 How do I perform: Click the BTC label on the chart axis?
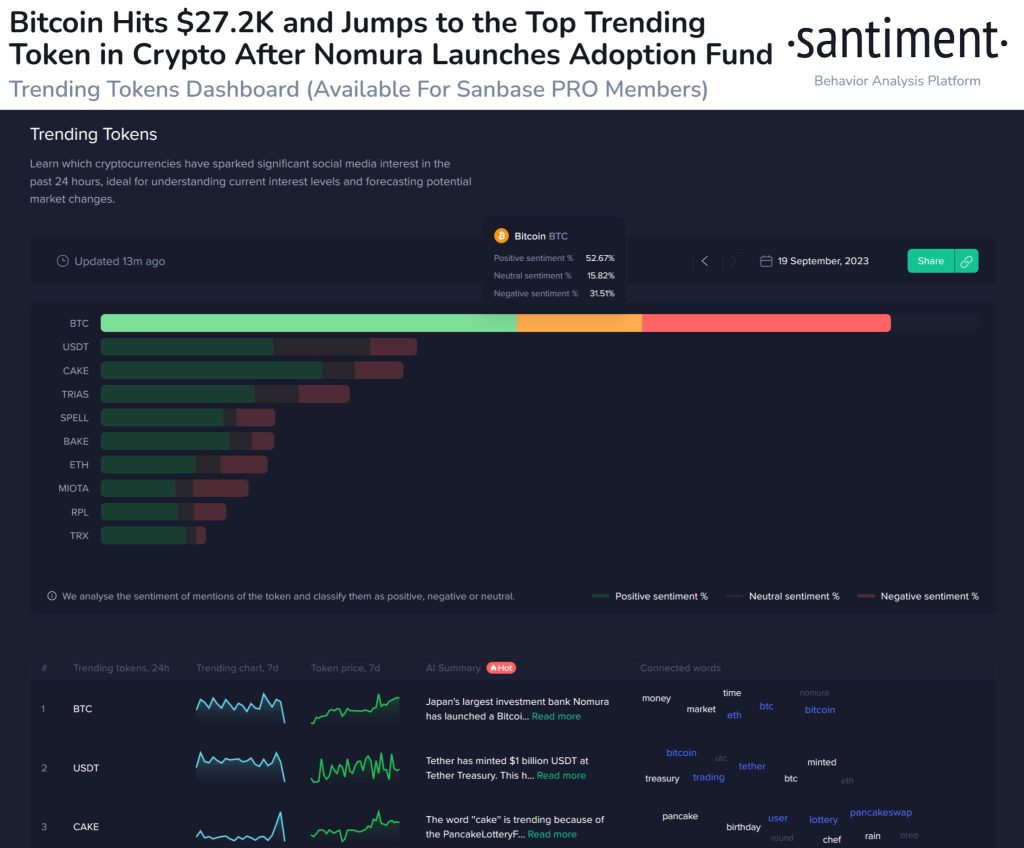(x=79, y=323)
